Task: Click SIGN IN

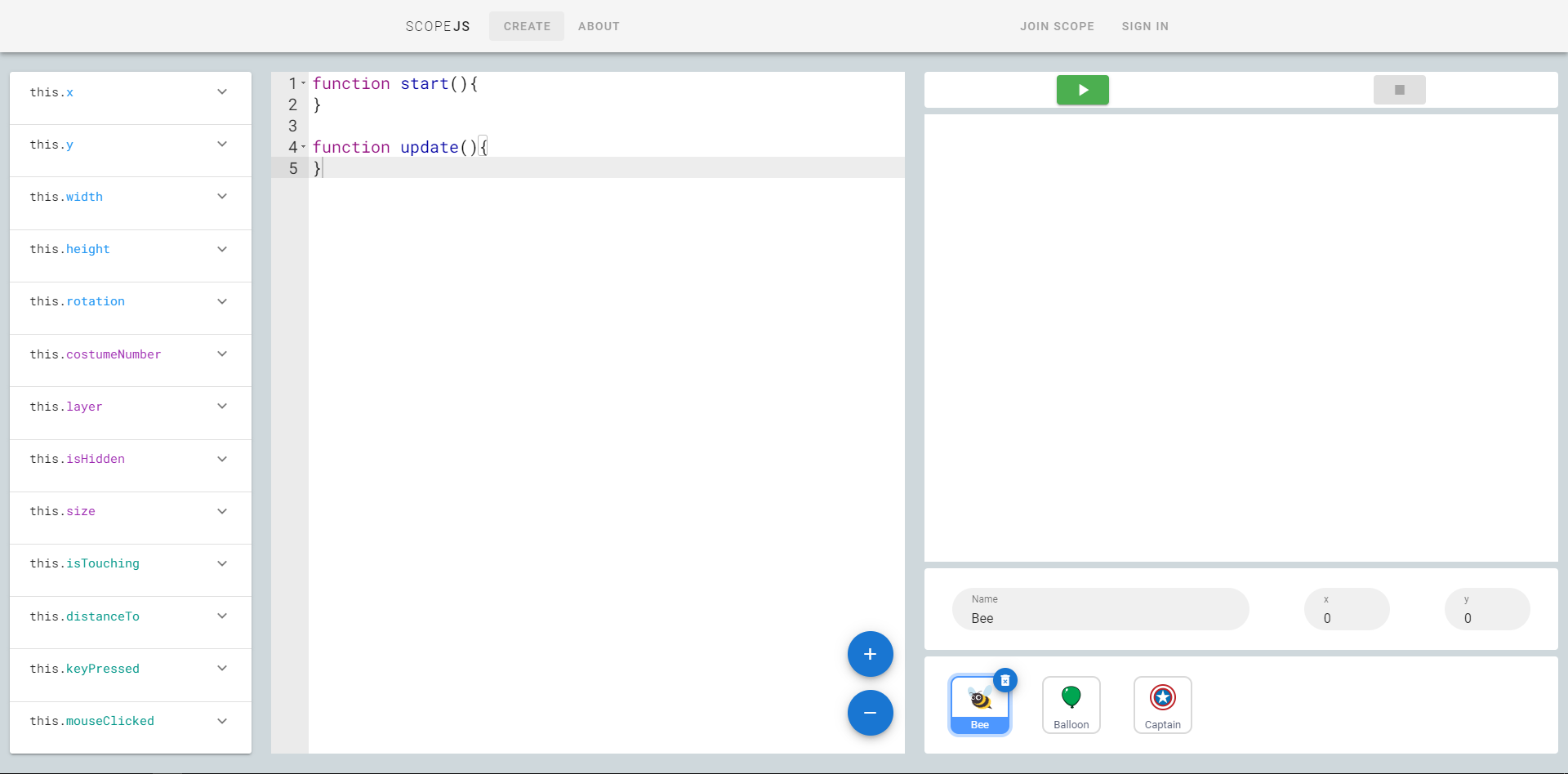Action: [1145, 26]
